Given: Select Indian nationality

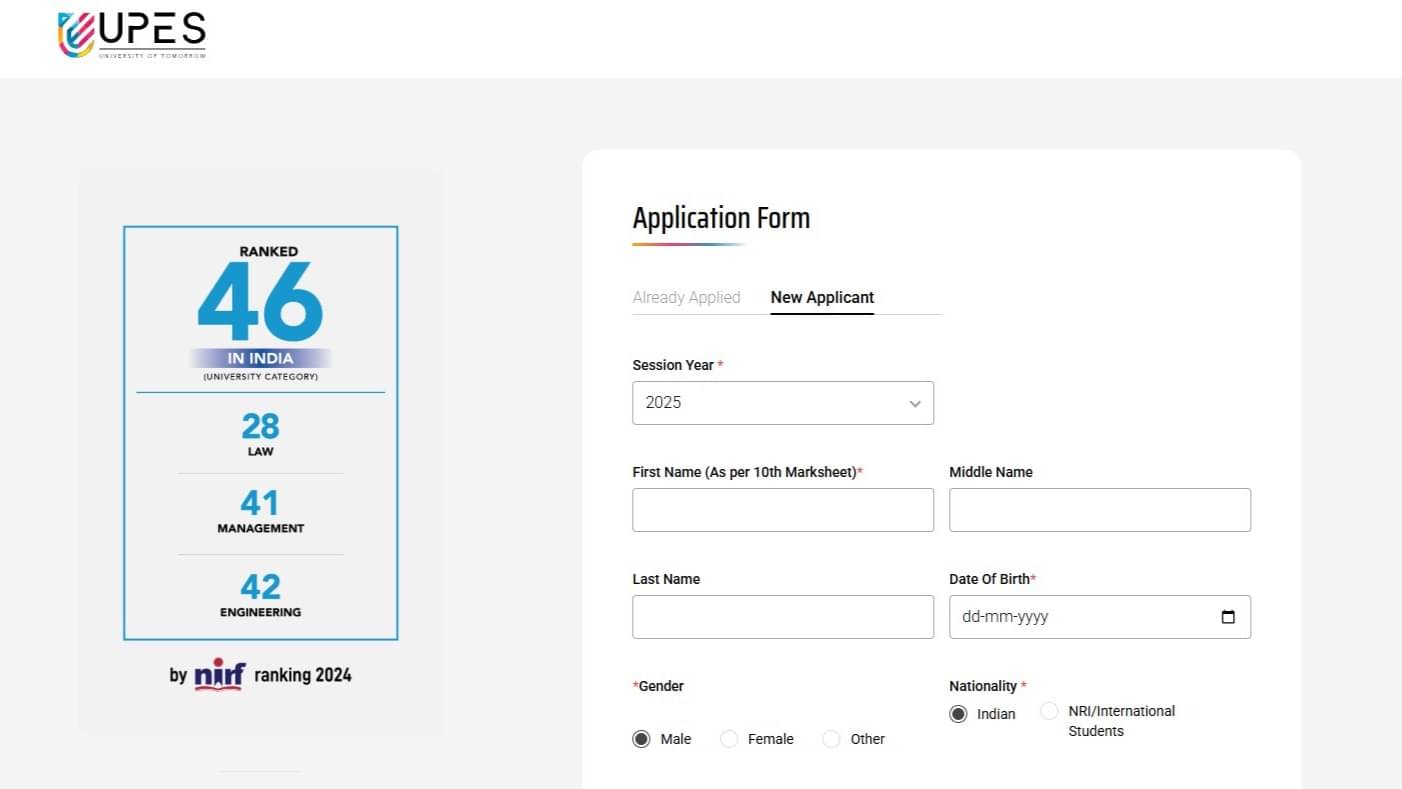Looking at the screenshot, I should click(958, 714).
